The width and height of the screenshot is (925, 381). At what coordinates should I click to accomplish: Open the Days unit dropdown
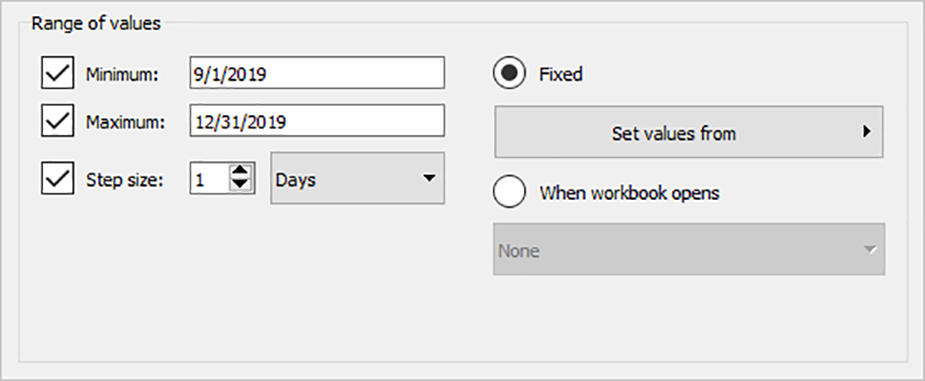(x=357, y=178)
